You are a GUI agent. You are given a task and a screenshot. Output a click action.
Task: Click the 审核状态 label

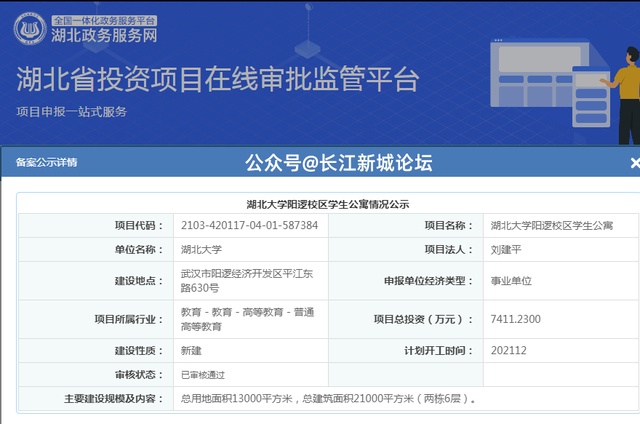coord(139,375)
